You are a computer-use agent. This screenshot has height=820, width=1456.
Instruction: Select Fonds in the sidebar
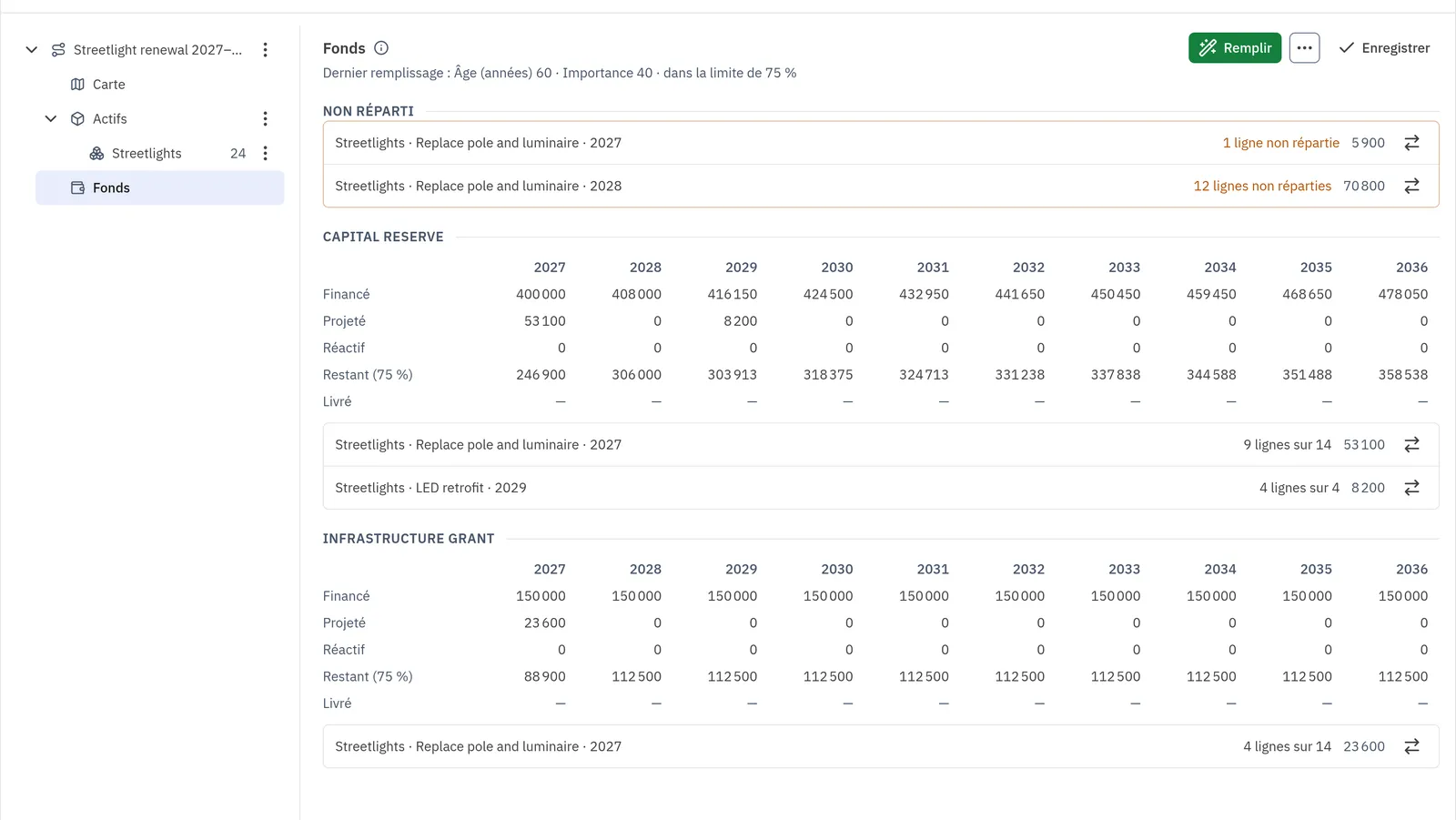160,187
